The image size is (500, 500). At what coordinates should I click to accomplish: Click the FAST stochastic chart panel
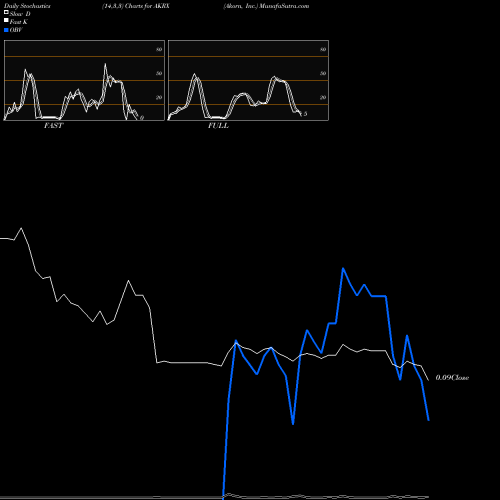pos(84,80)
